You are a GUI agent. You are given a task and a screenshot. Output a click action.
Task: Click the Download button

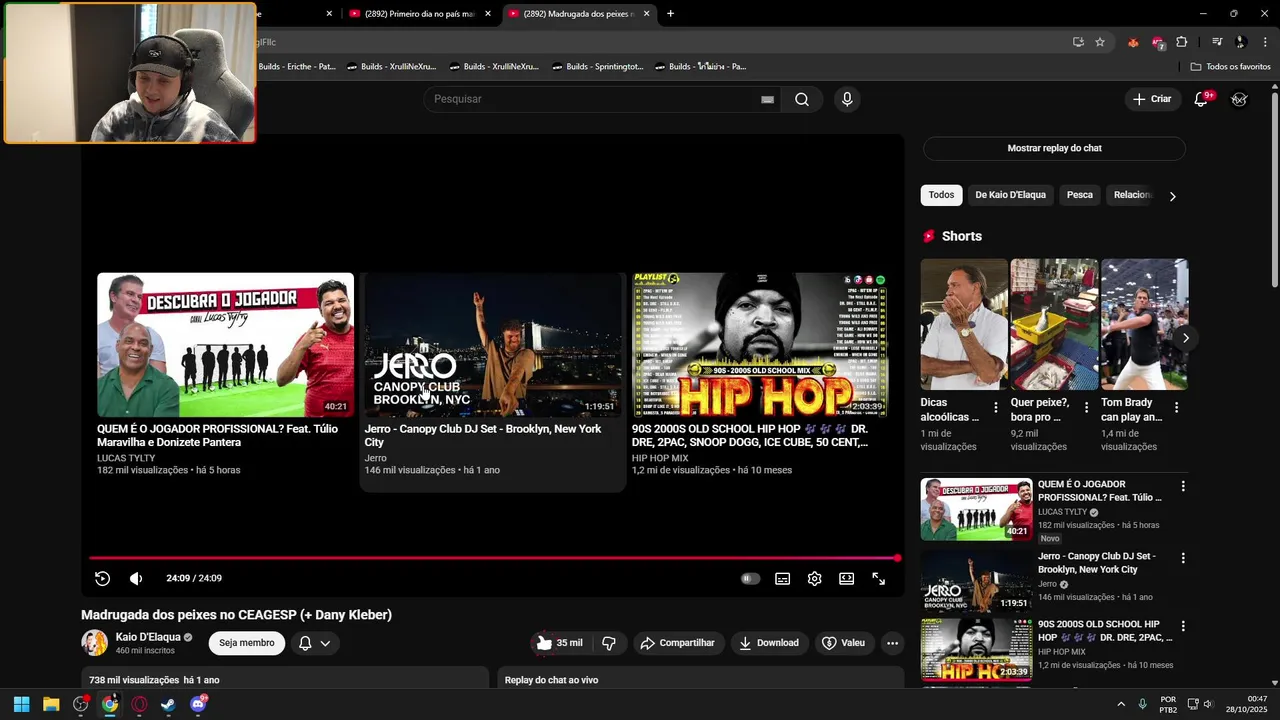[x=769, y=643]
